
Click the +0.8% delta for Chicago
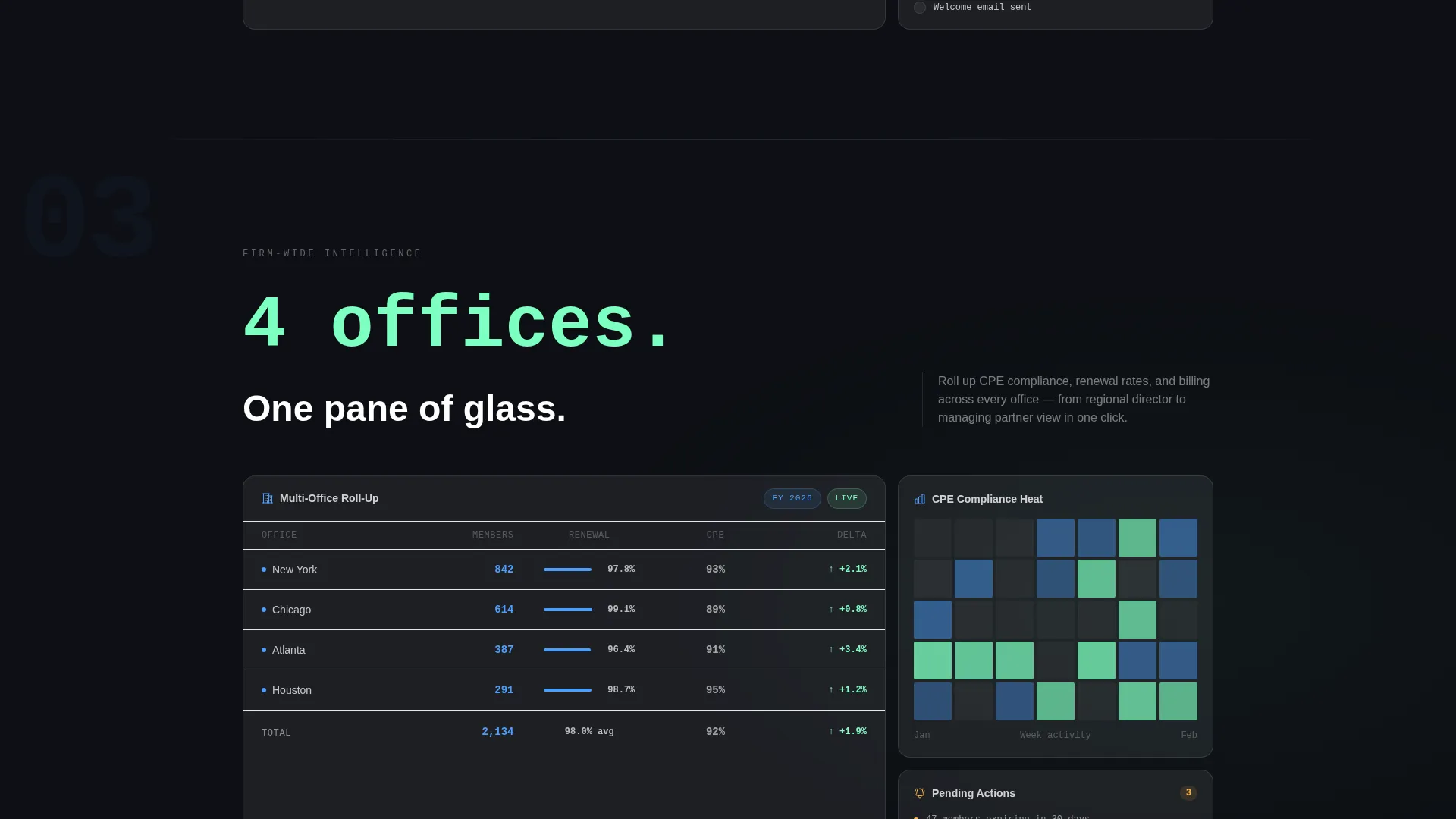coord(848,610)
